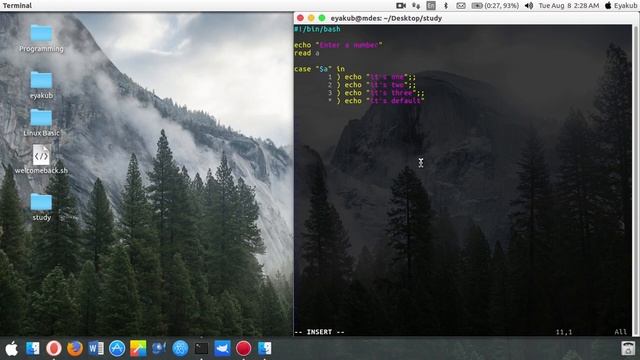Viewport: 640px width, 360px height.
Task: Open the date and time calendar menu
Action: click(569, 5)
